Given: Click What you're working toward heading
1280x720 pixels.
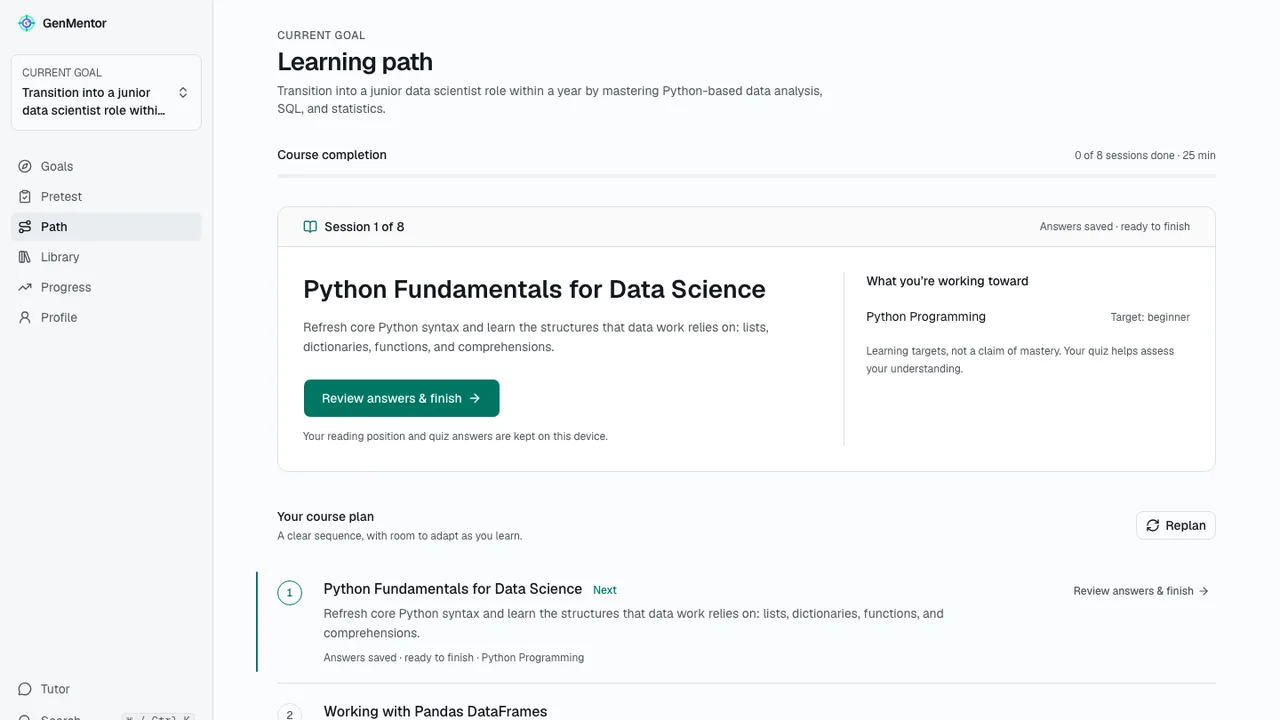Looking at the screenshot, I should point(947,281).
